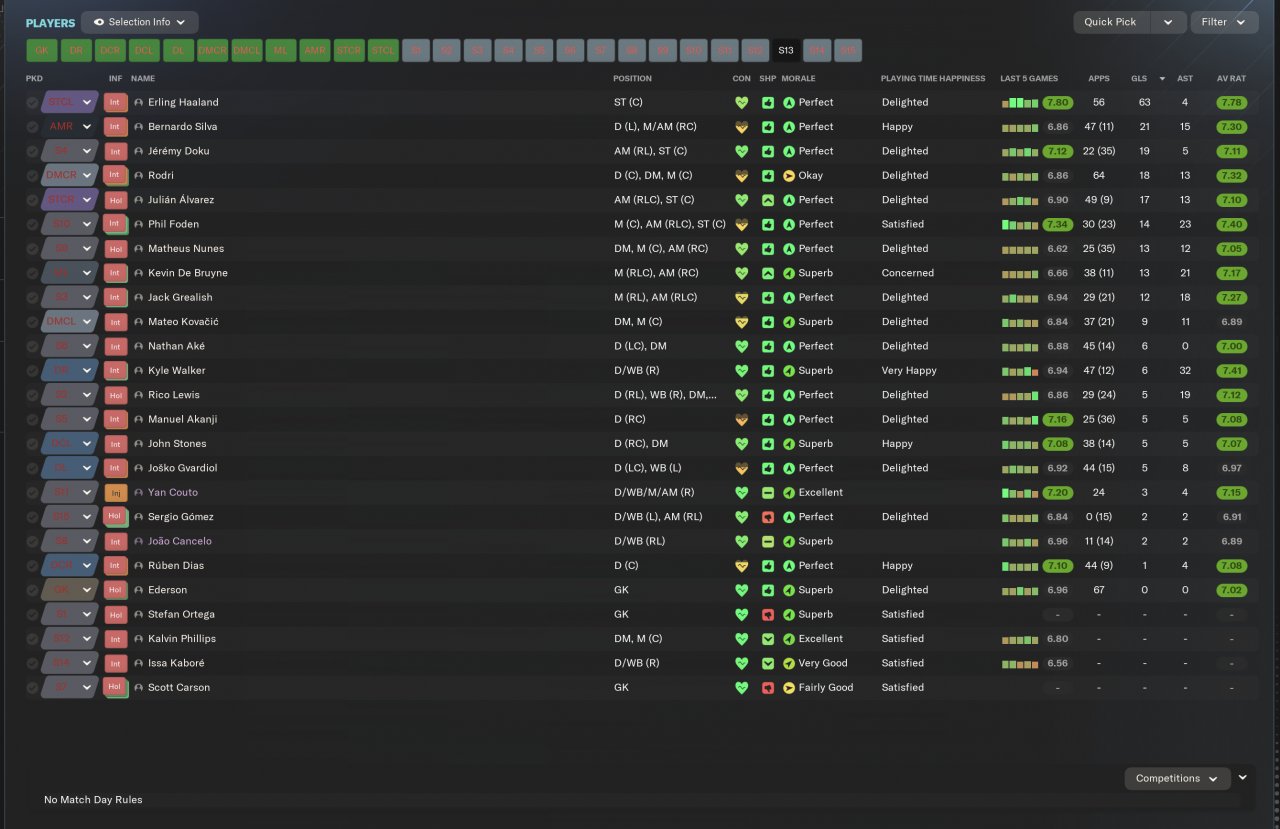Toggle the pick checkbox for Ederson
1280x829 pixels.
pos(33,590)
